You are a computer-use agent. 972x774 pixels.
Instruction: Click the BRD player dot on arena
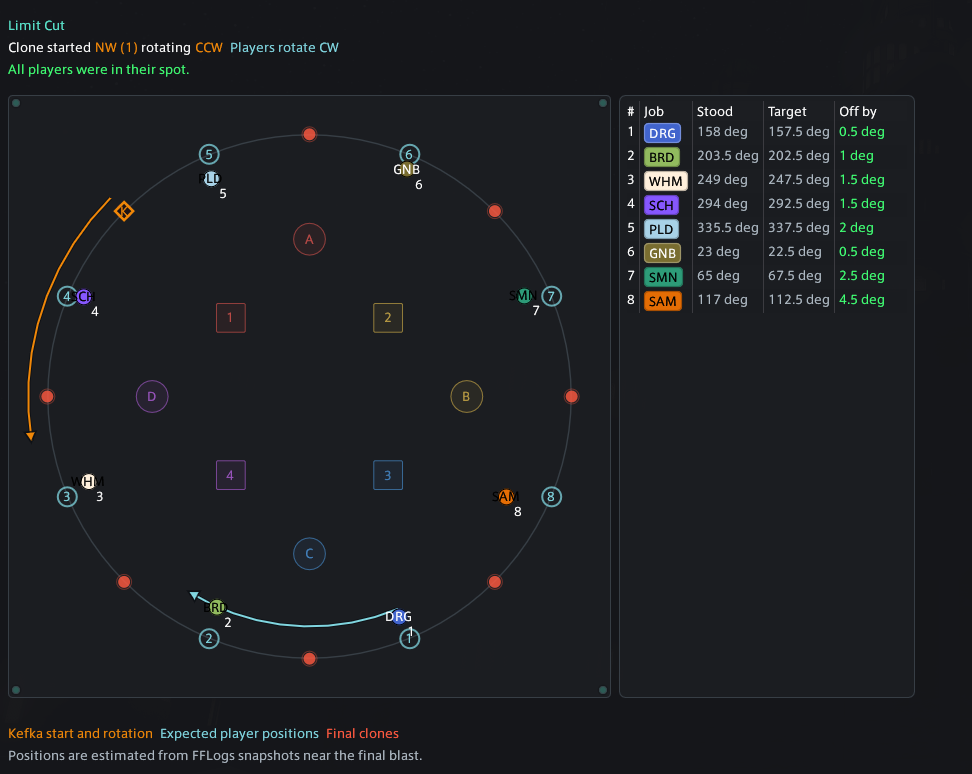pos(216,607)
